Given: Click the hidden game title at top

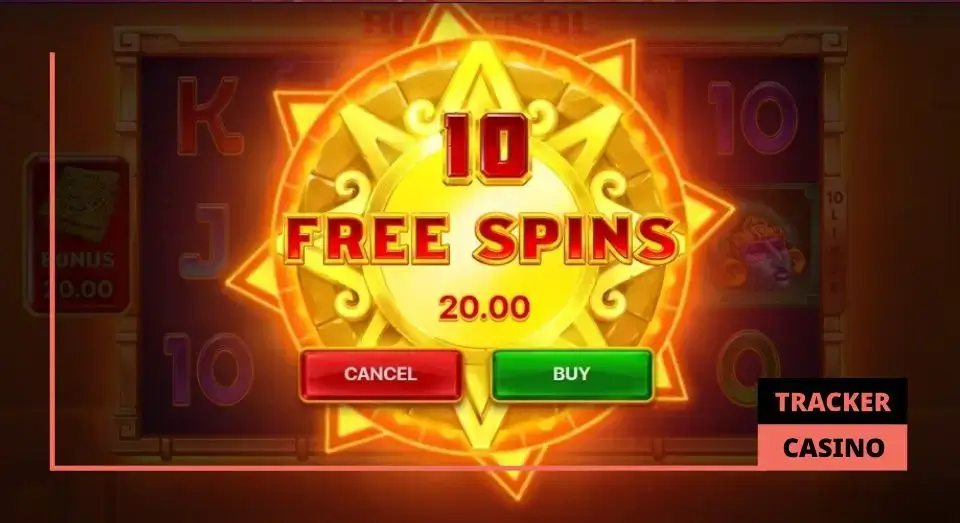Looking at the screenshot, I should point(475,23).
